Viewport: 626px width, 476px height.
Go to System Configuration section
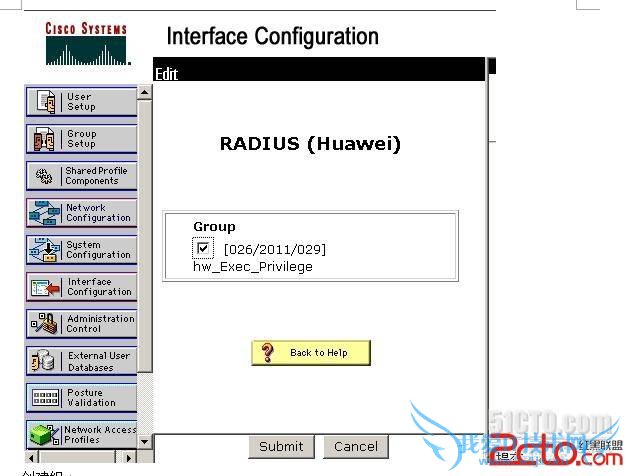point(98,250)
